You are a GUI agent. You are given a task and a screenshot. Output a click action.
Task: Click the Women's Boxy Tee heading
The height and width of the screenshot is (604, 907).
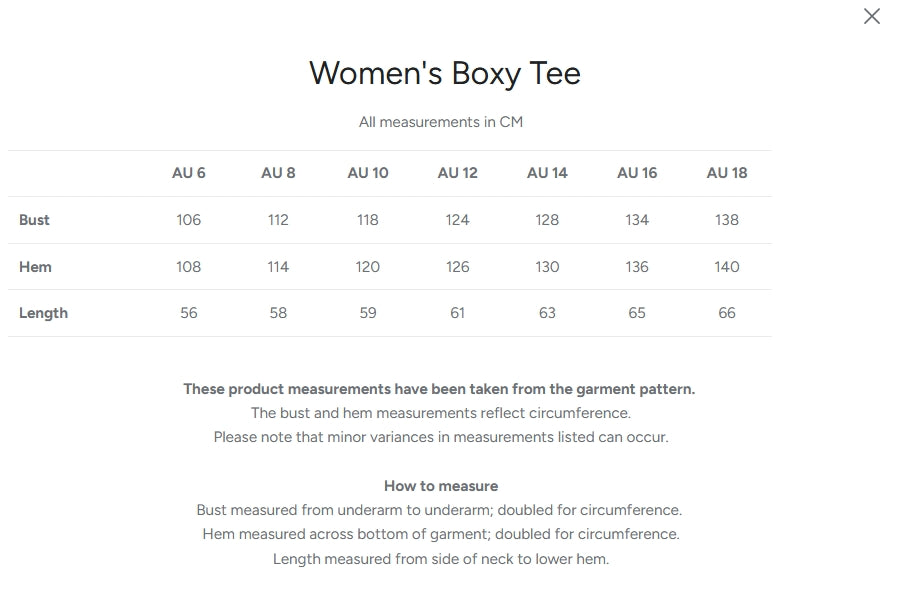click(445, 73)
